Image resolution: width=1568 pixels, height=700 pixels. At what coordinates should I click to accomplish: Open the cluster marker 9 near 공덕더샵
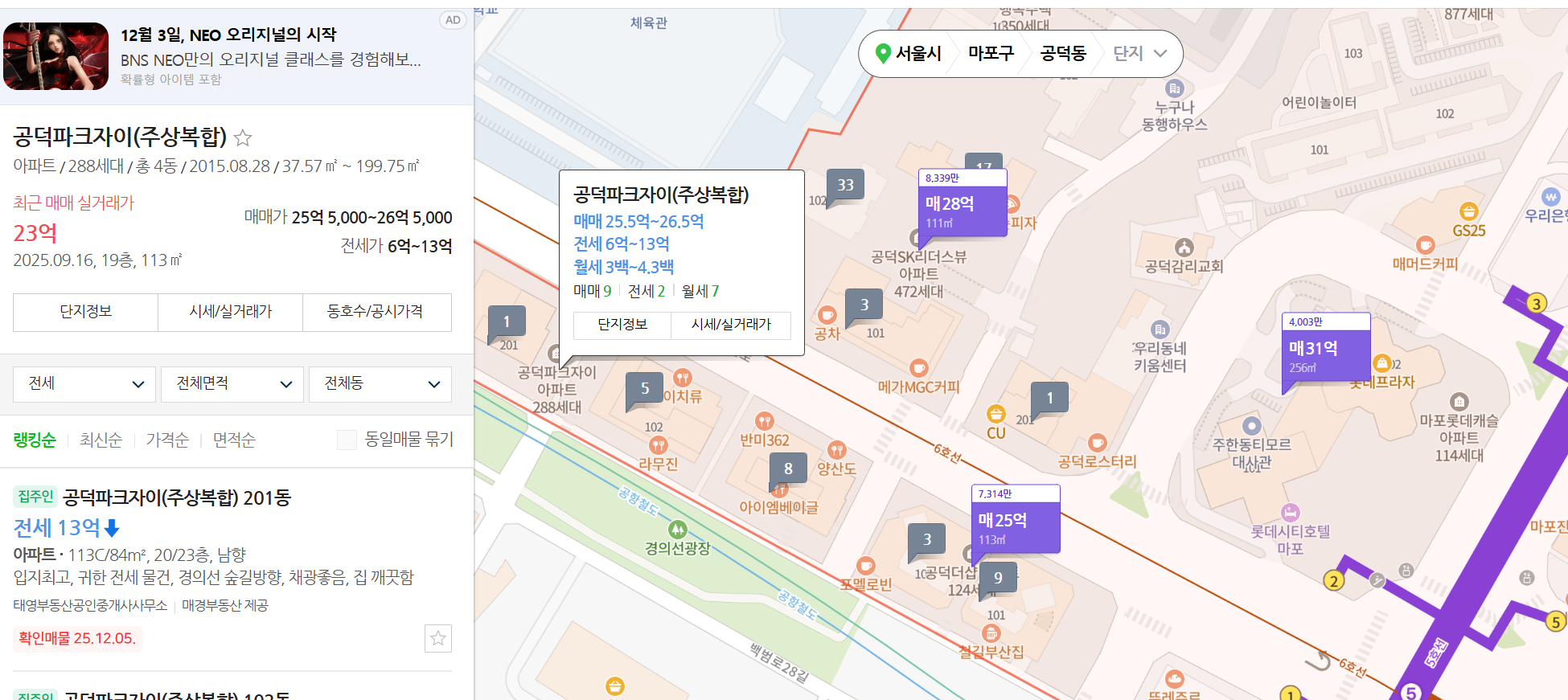[998, 578]
